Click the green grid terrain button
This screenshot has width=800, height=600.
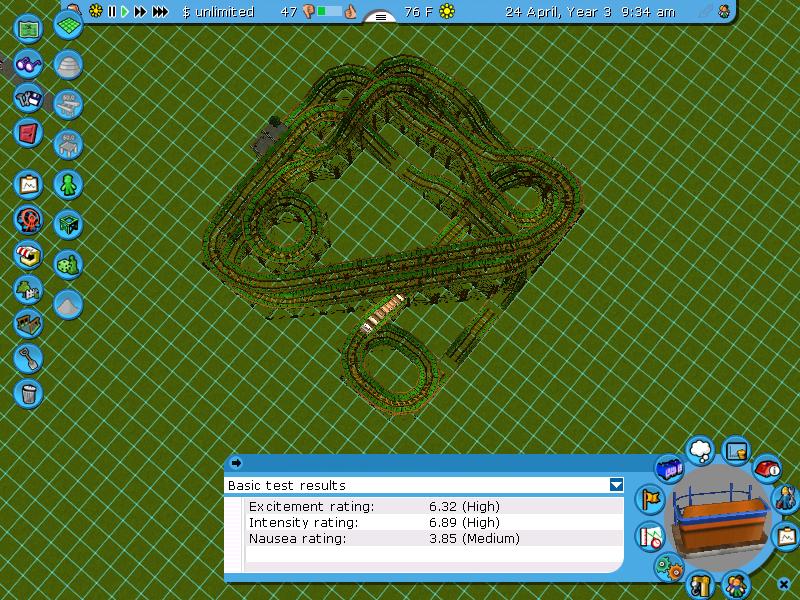pyautogui.click(x=68, y=24)
